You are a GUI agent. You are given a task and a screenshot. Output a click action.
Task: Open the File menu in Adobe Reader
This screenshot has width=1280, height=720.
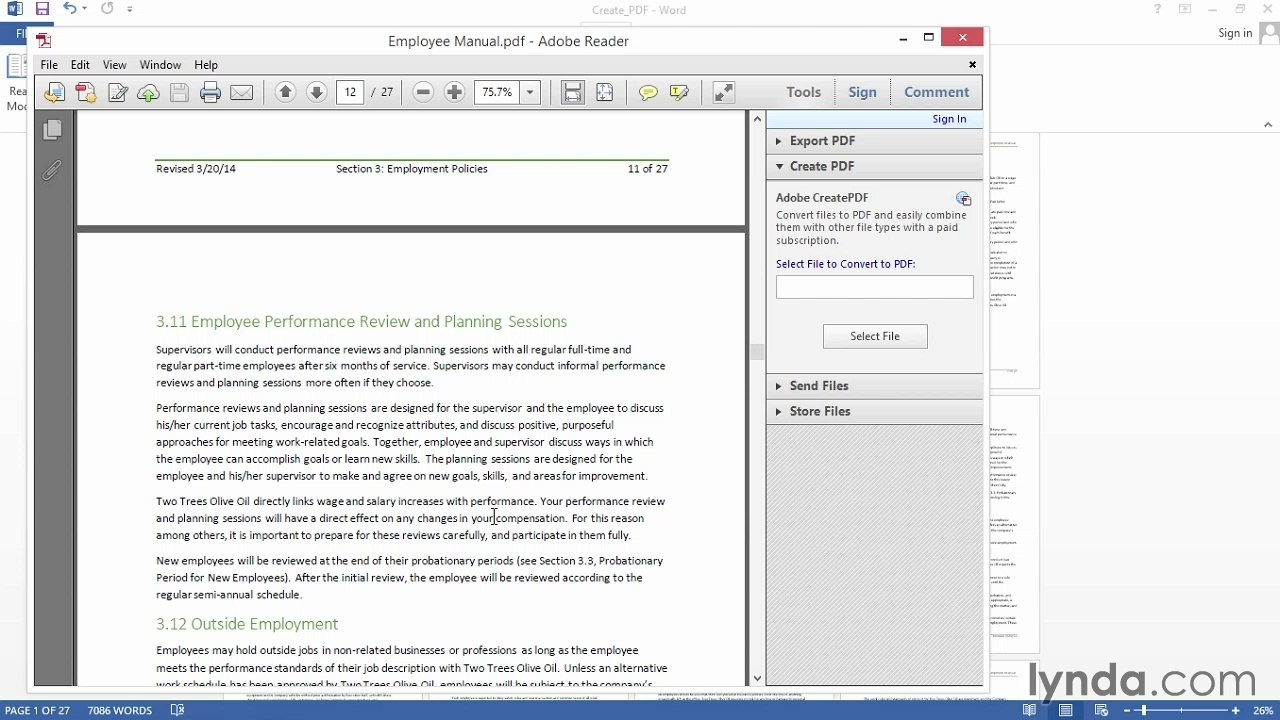[x=49, y=65]
